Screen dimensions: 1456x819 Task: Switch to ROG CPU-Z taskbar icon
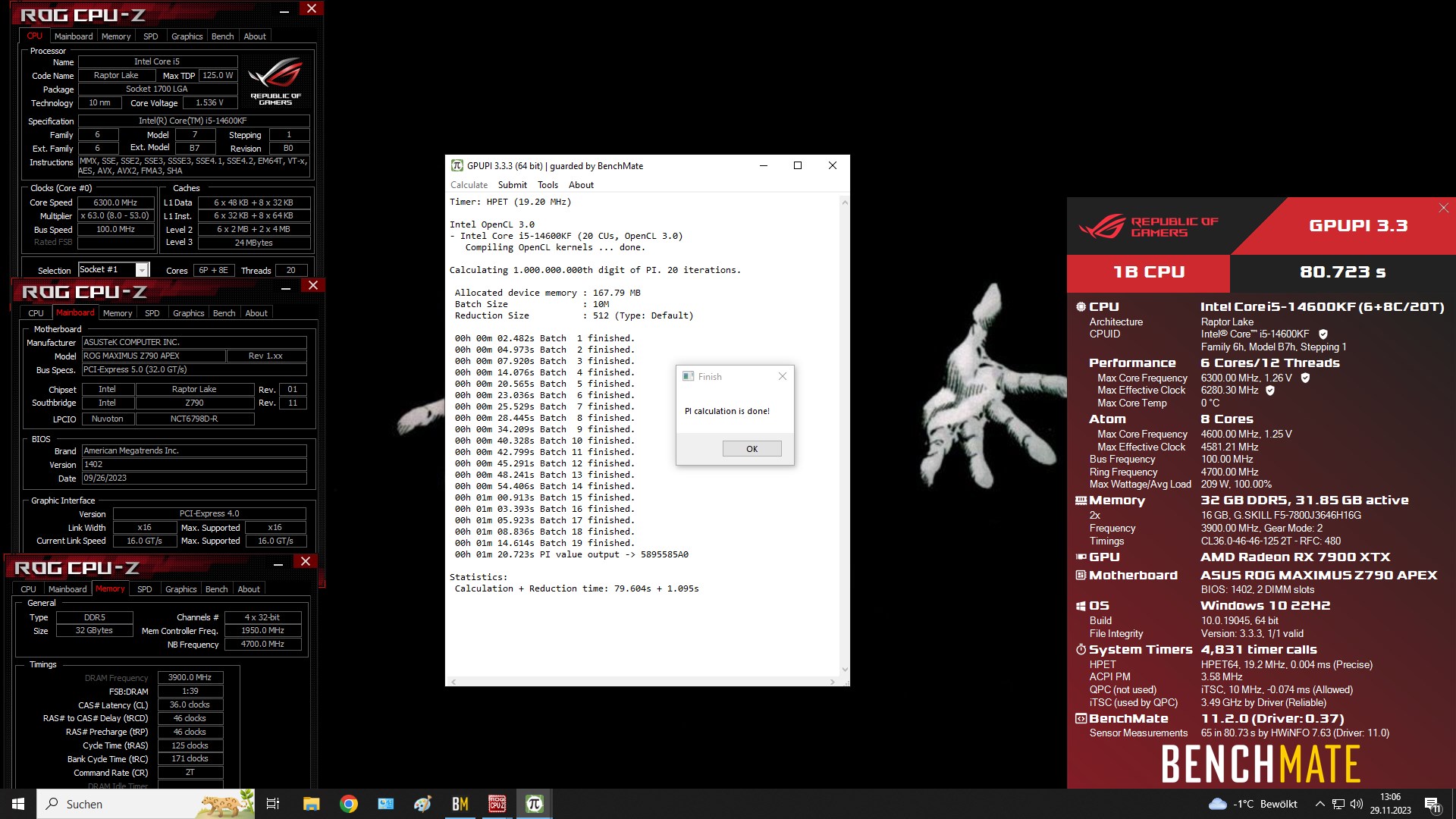click(x=497, y=804)
